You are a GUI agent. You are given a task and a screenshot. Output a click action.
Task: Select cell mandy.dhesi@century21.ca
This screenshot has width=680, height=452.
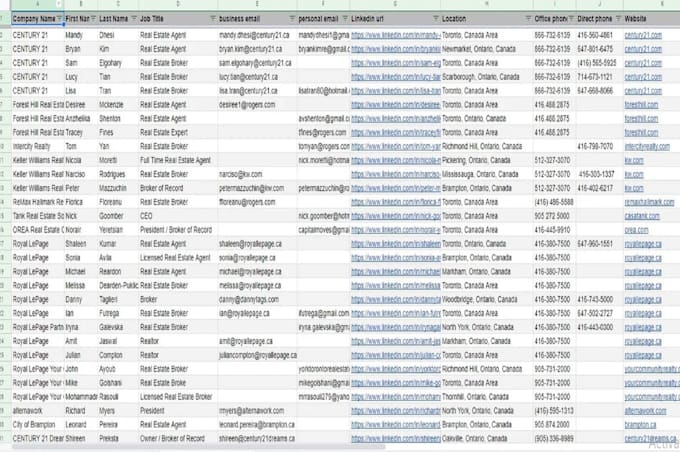click(x=257, y=35)
